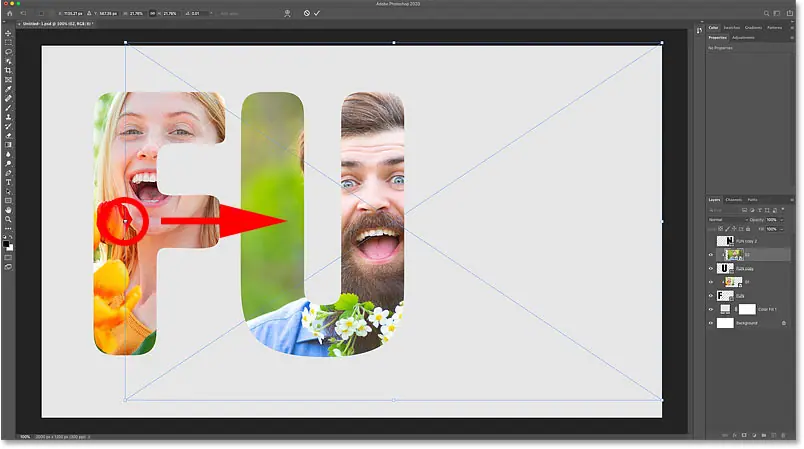Viewport: 804px width, 449px height.
Task: Select the Zoom tool in toolbar
Action: [8, 220]
